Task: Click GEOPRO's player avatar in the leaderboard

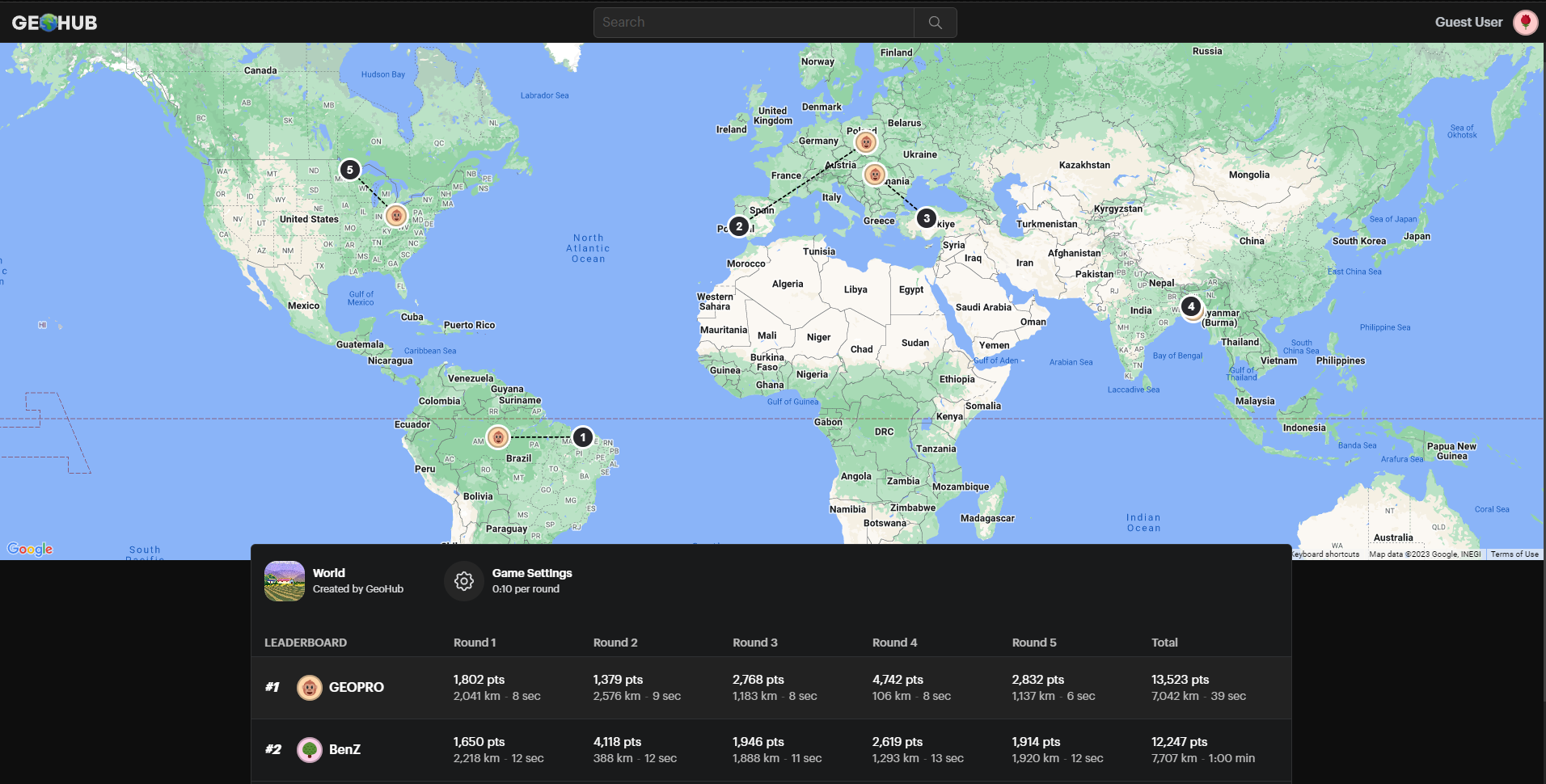Action: pos(310,687)
